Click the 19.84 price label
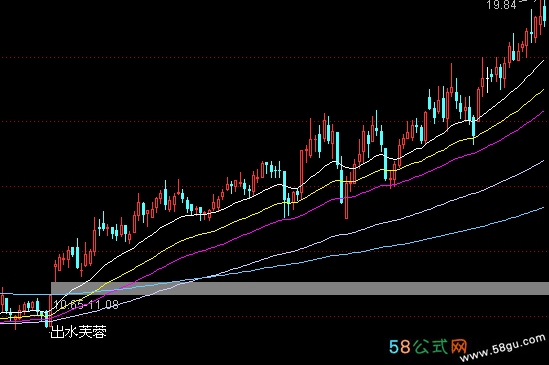Viewport: 549px width, 365px height. pos(501,5)
